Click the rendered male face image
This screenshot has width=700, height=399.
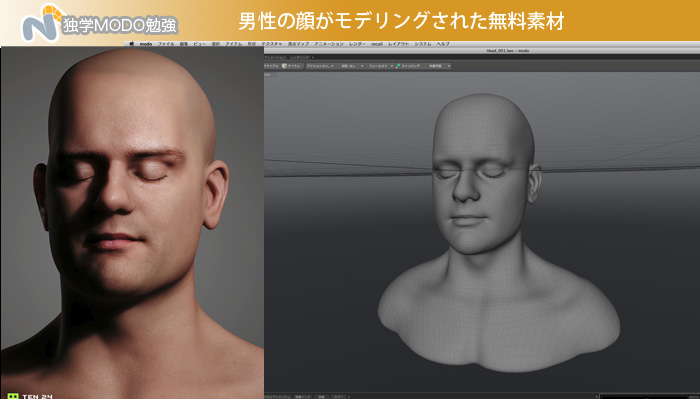[132, 222]
